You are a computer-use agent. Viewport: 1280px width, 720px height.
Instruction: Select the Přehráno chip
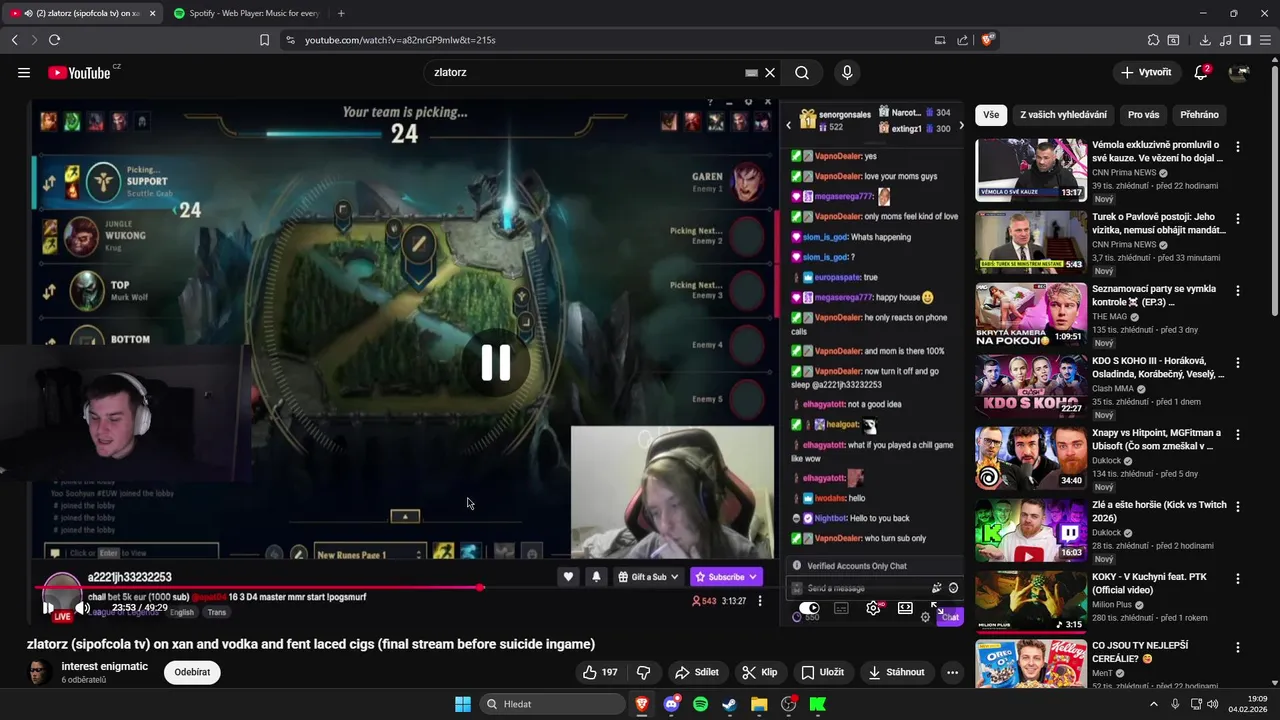tap(1199, 115)
